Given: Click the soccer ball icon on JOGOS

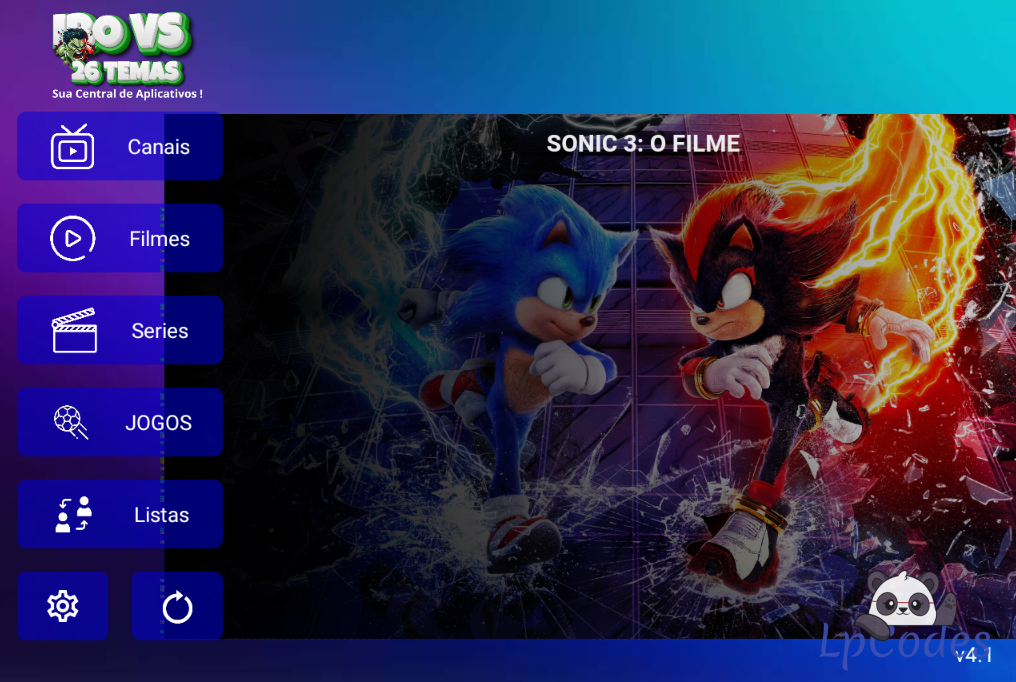Looking at the screenshot, I should pos(71,422).
